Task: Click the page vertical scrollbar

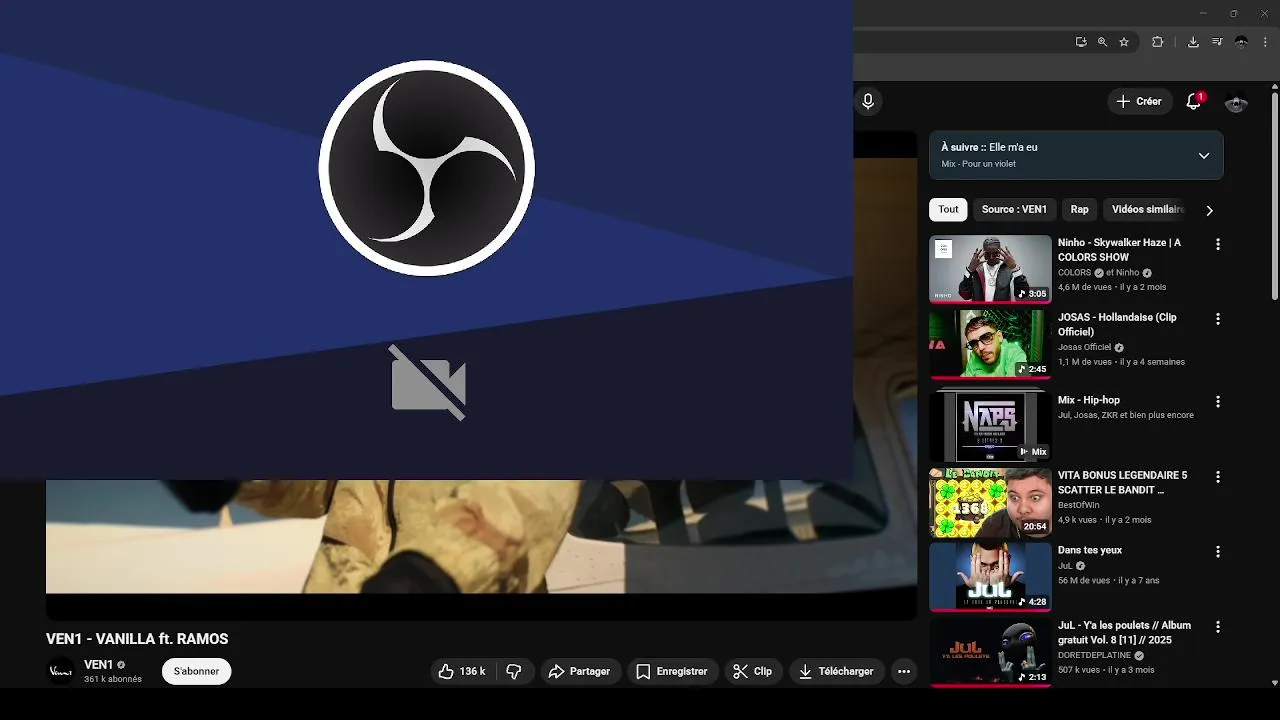Action: (x=1274, y=197)
